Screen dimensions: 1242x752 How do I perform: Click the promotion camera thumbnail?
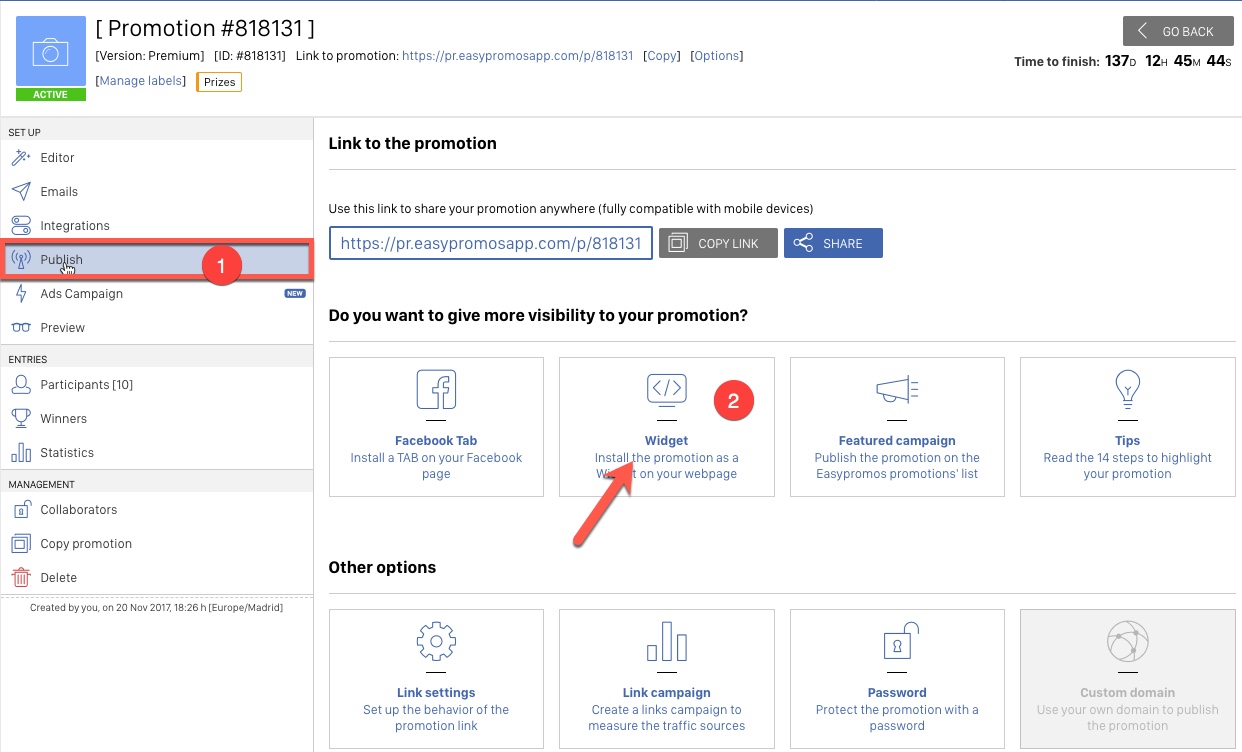point(51,52)
